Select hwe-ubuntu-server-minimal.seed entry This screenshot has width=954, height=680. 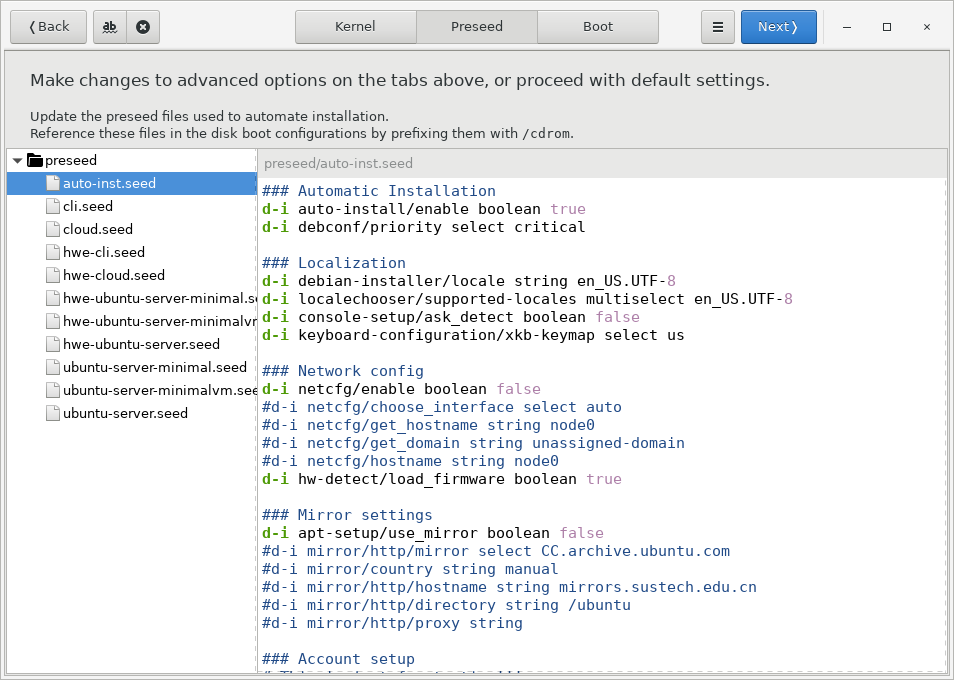click(x=131, y=298)
